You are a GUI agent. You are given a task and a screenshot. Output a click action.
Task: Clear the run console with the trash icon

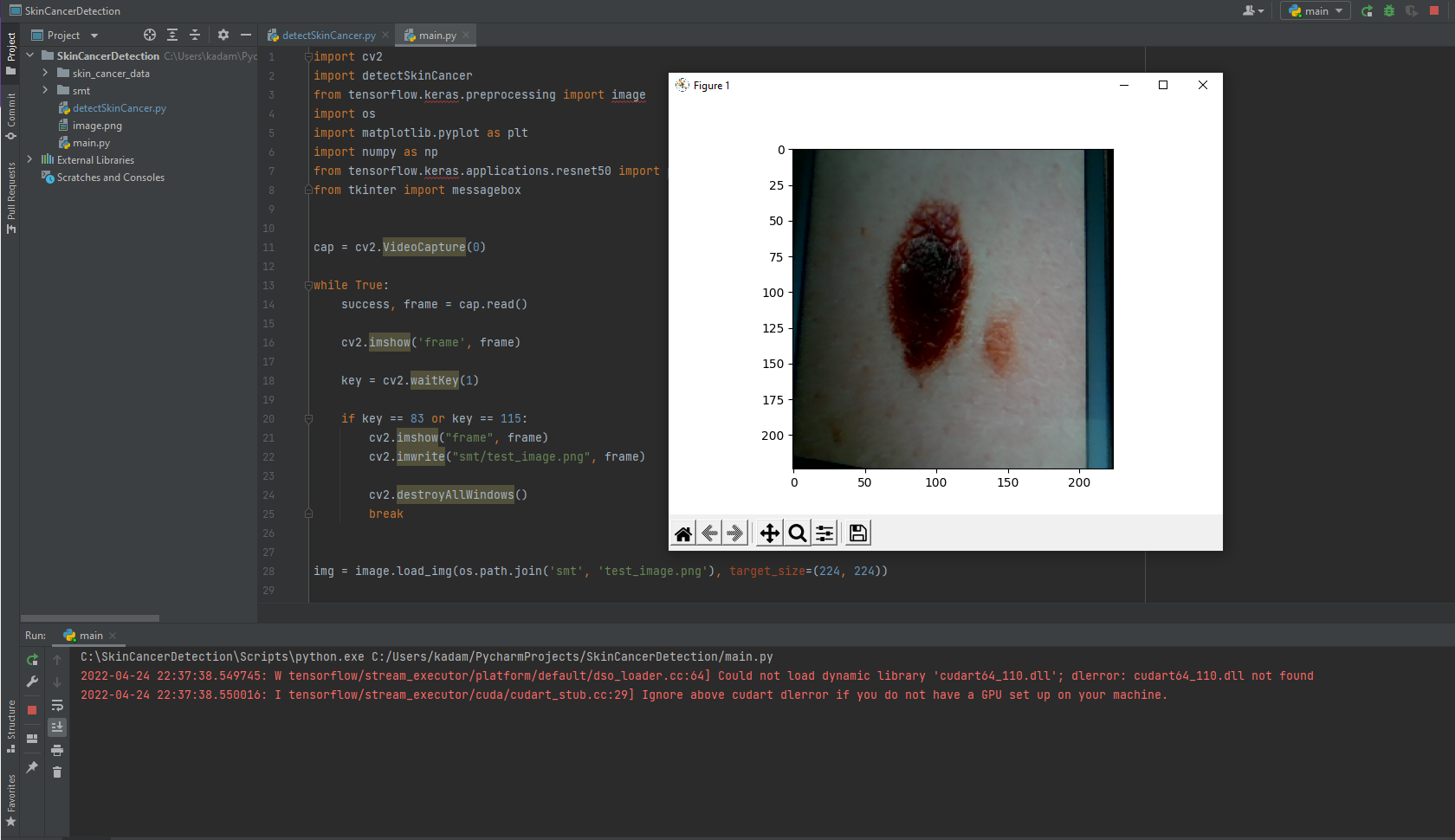(57, 772)
